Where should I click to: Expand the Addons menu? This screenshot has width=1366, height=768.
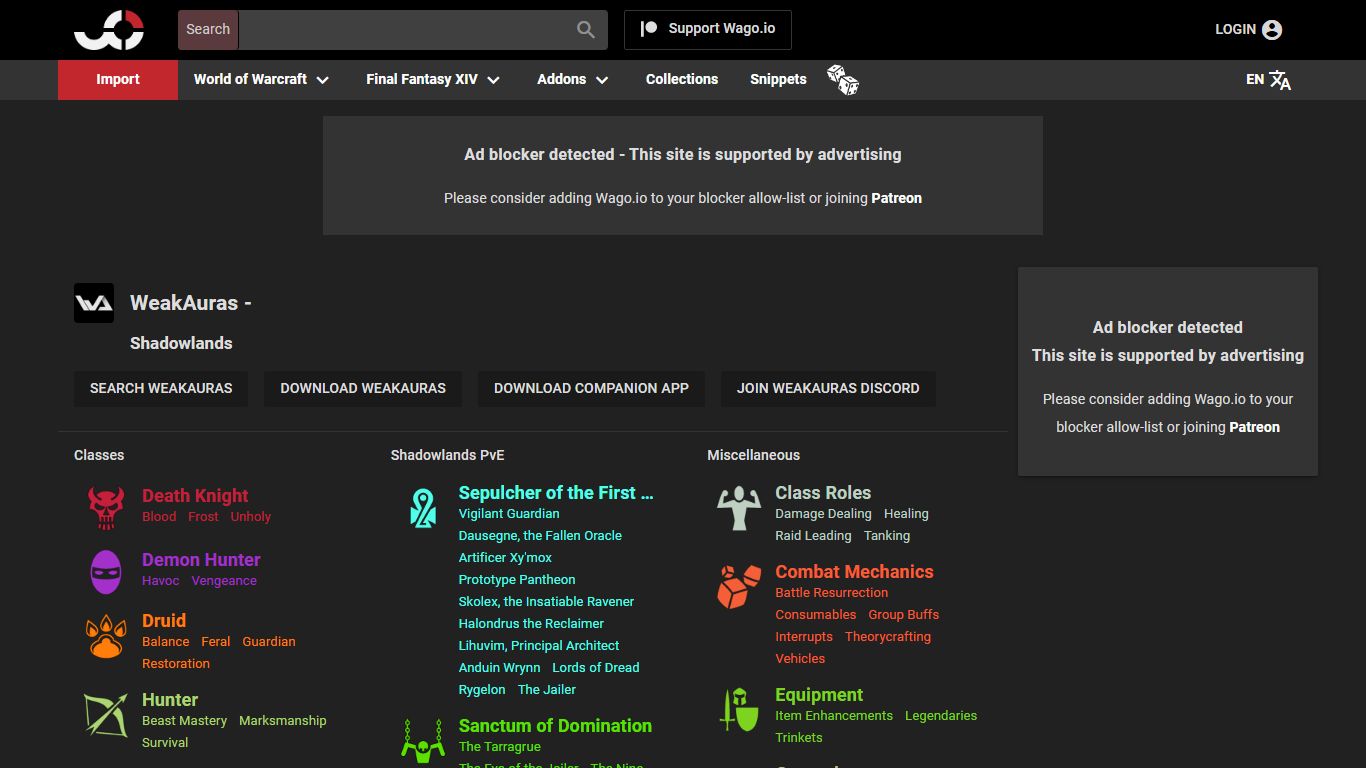[573, 80]
